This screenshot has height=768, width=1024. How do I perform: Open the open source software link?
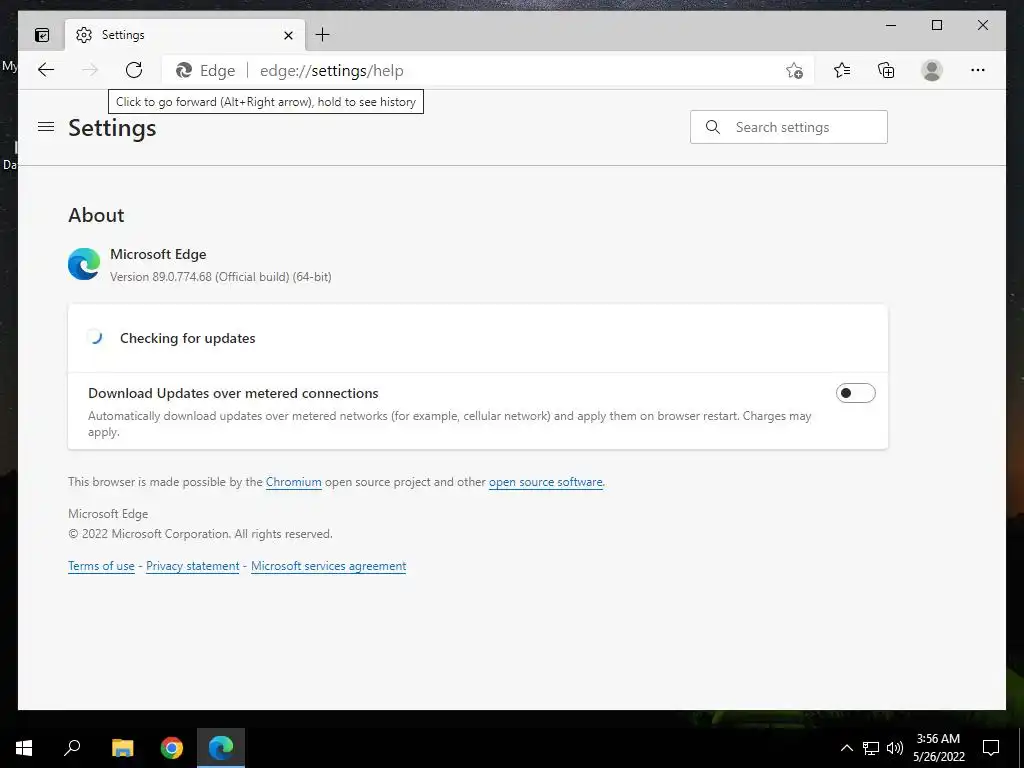click(546, 482)
